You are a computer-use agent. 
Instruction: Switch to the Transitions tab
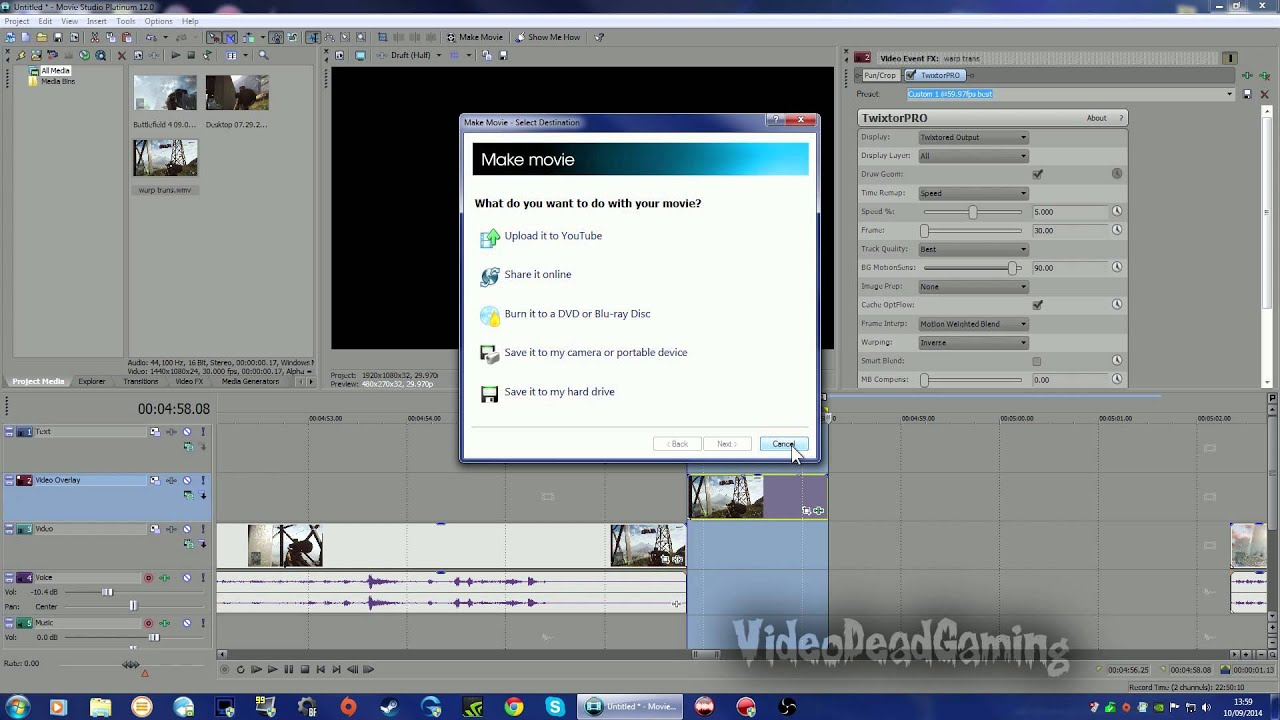pyautogui.click(x=140, y=381)
